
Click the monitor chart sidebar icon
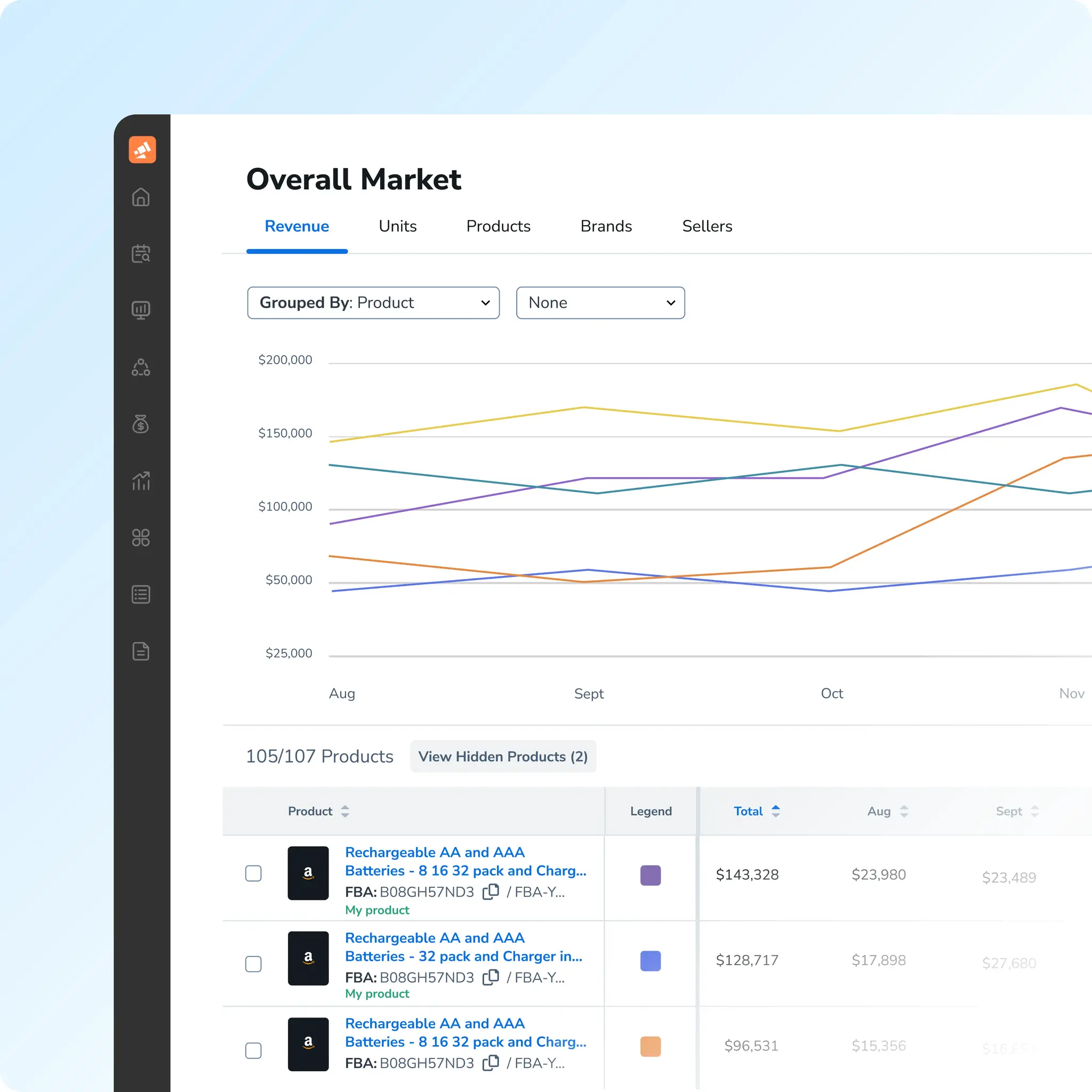click(x=141, y=310)
